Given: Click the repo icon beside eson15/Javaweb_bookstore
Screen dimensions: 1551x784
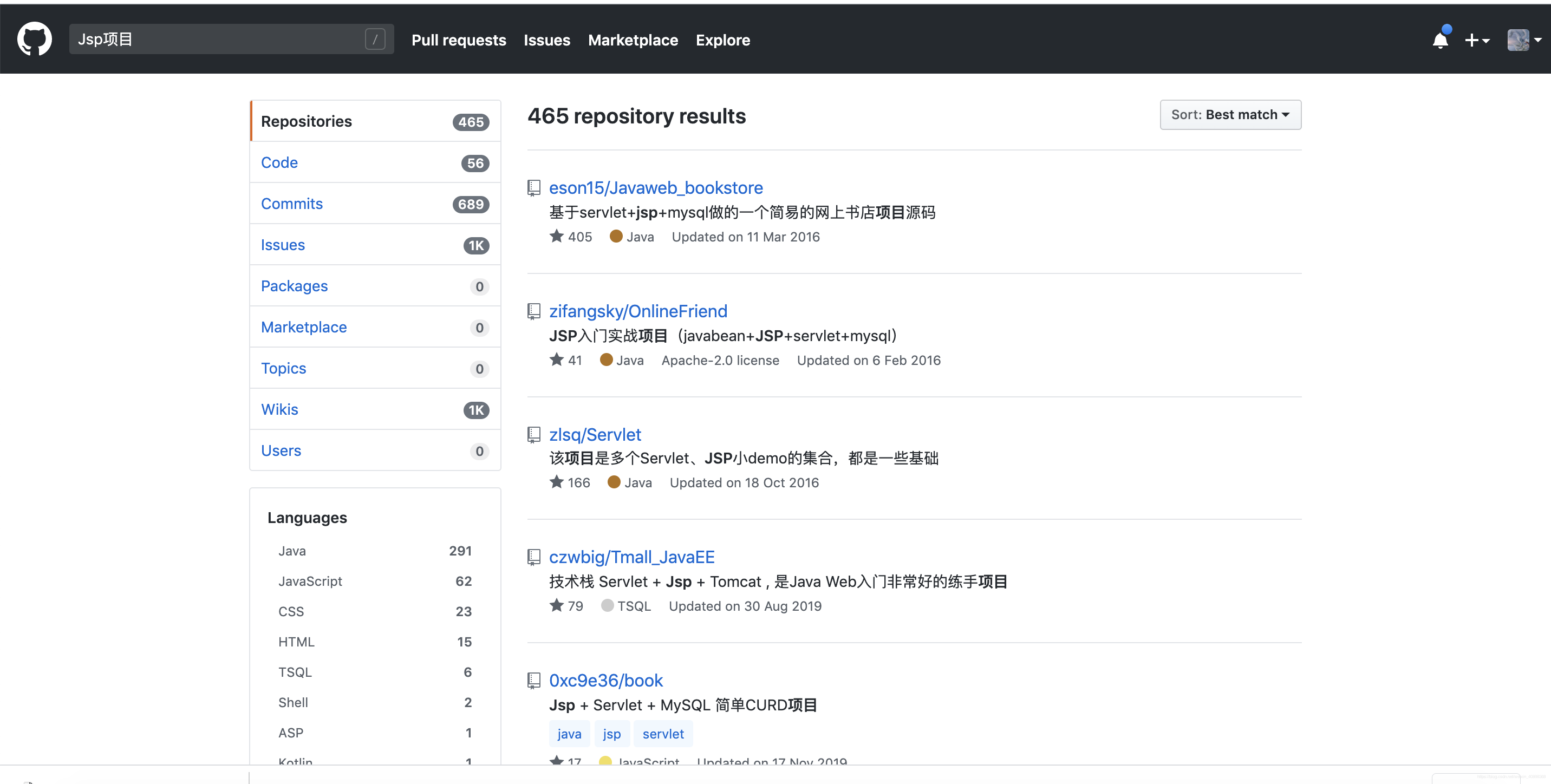Looking at the screenshot, I should [533, 188].
